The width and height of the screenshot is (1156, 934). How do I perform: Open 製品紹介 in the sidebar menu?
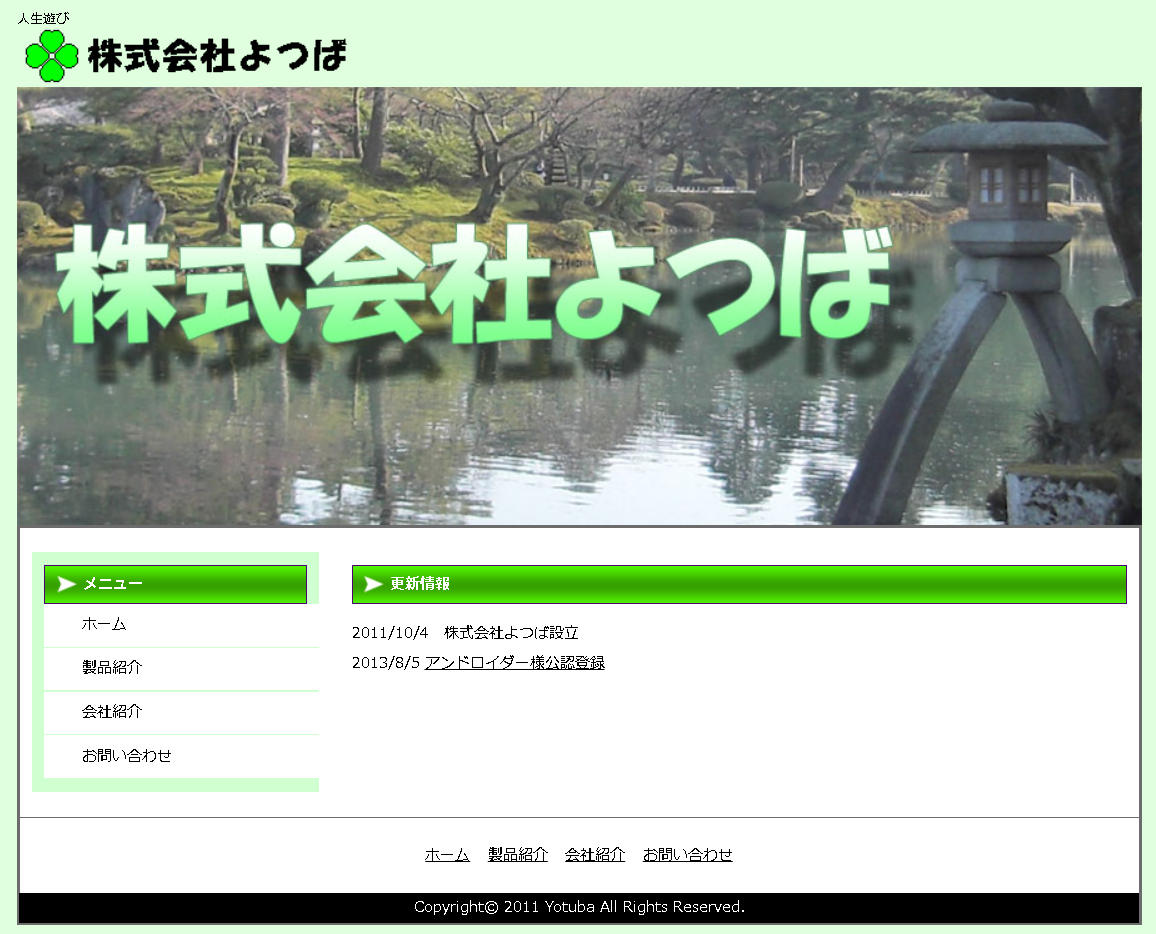click(112, 668)
